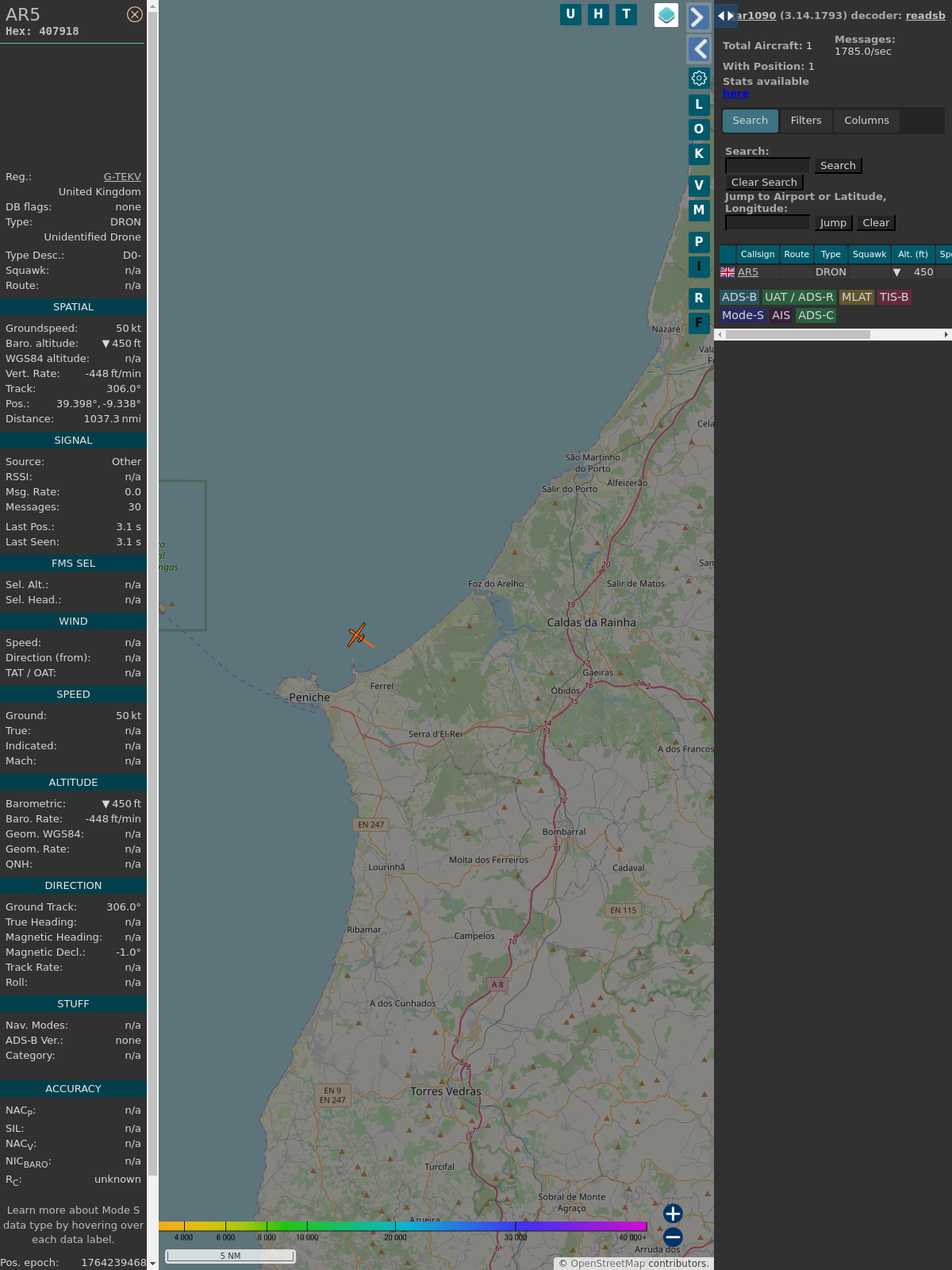Toggle the MLAT source filter

(856, 297)
